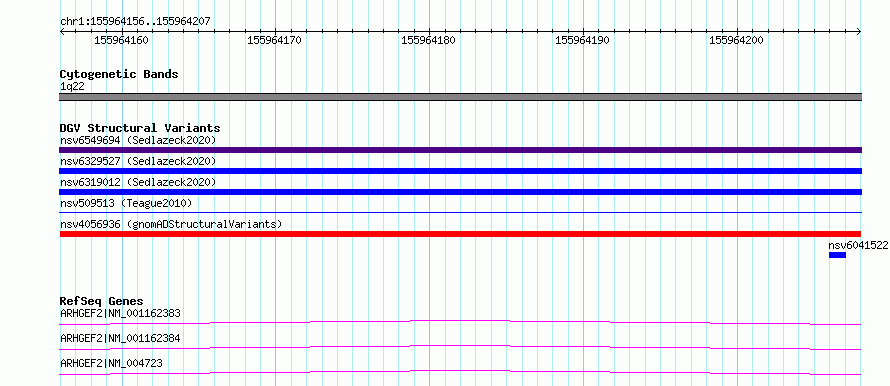Select the magenta NM_001162383 transcript line

coord(460,322)
